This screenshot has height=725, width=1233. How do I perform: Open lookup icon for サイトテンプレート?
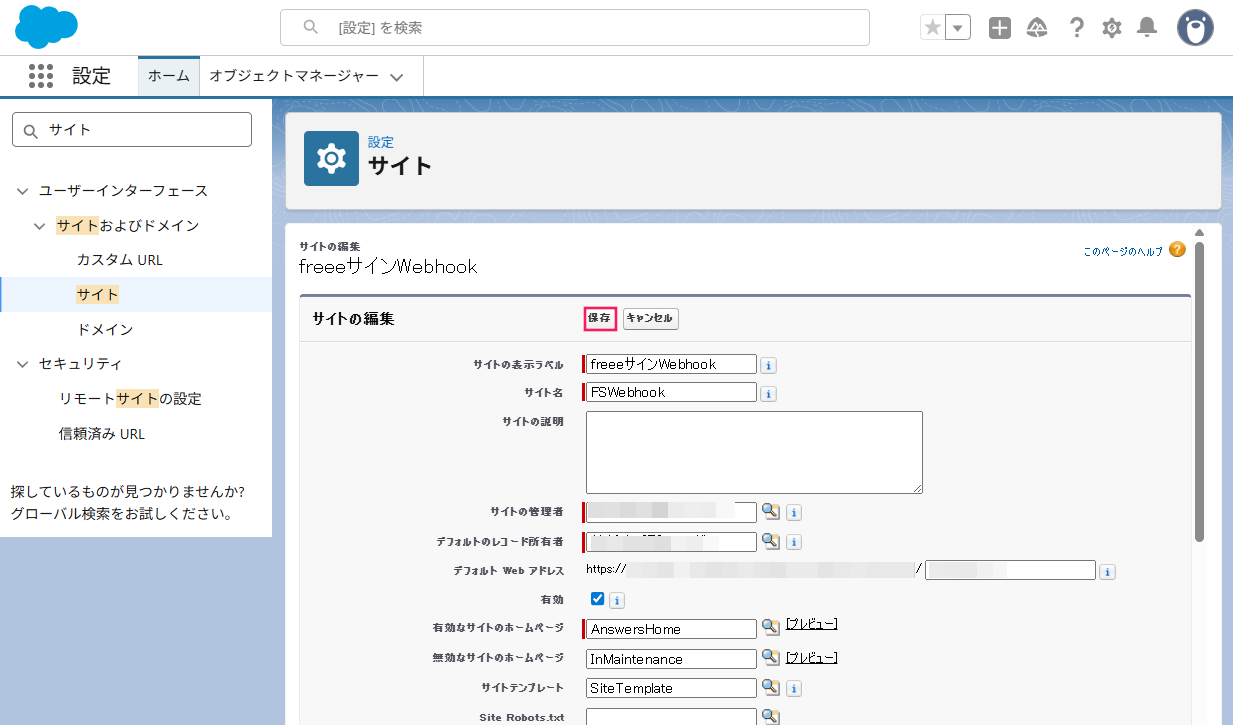click(x=770, y=687)
